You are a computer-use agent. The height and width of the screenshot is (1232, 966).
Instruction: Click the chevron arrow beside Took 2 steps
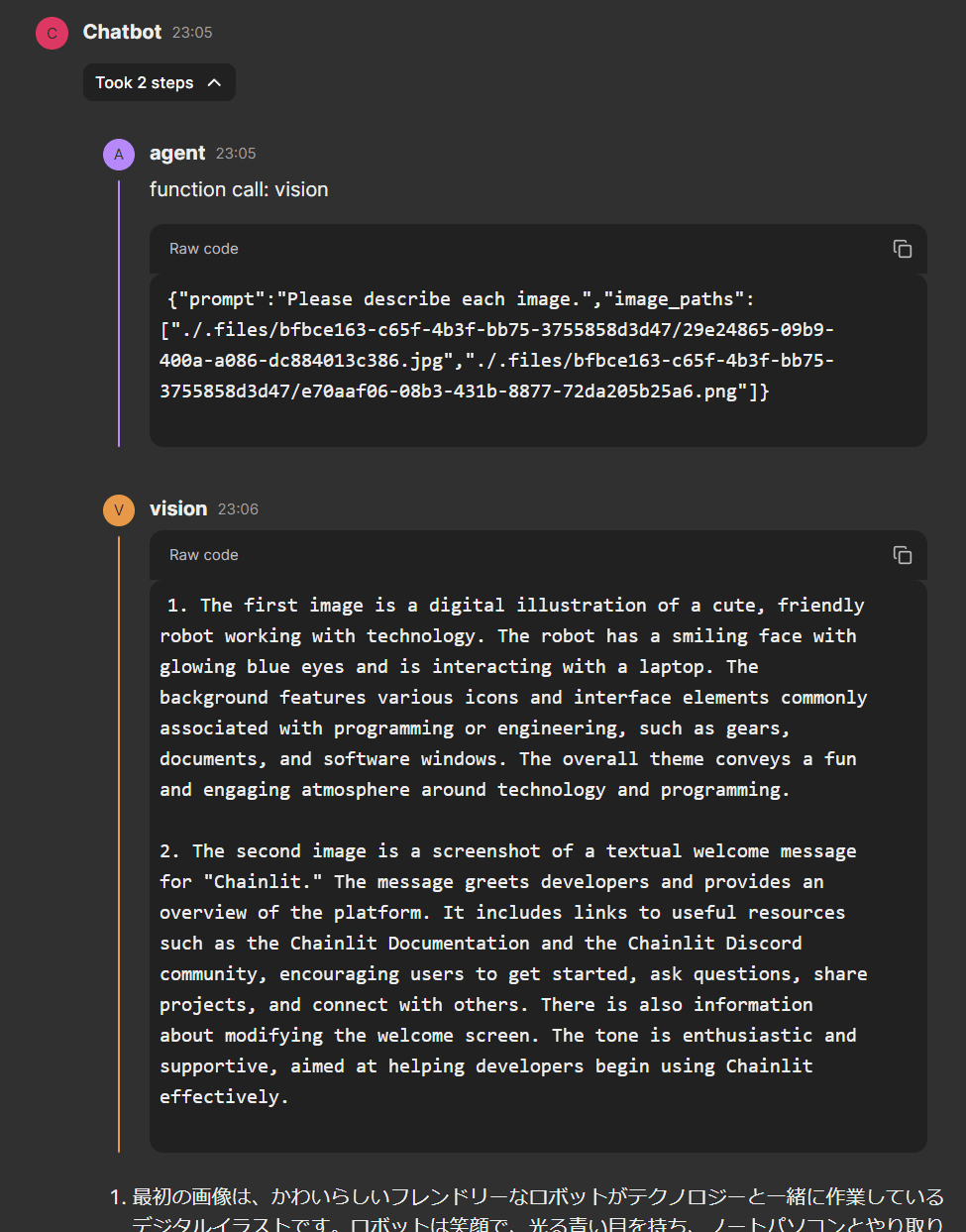(x=214, y=83)
